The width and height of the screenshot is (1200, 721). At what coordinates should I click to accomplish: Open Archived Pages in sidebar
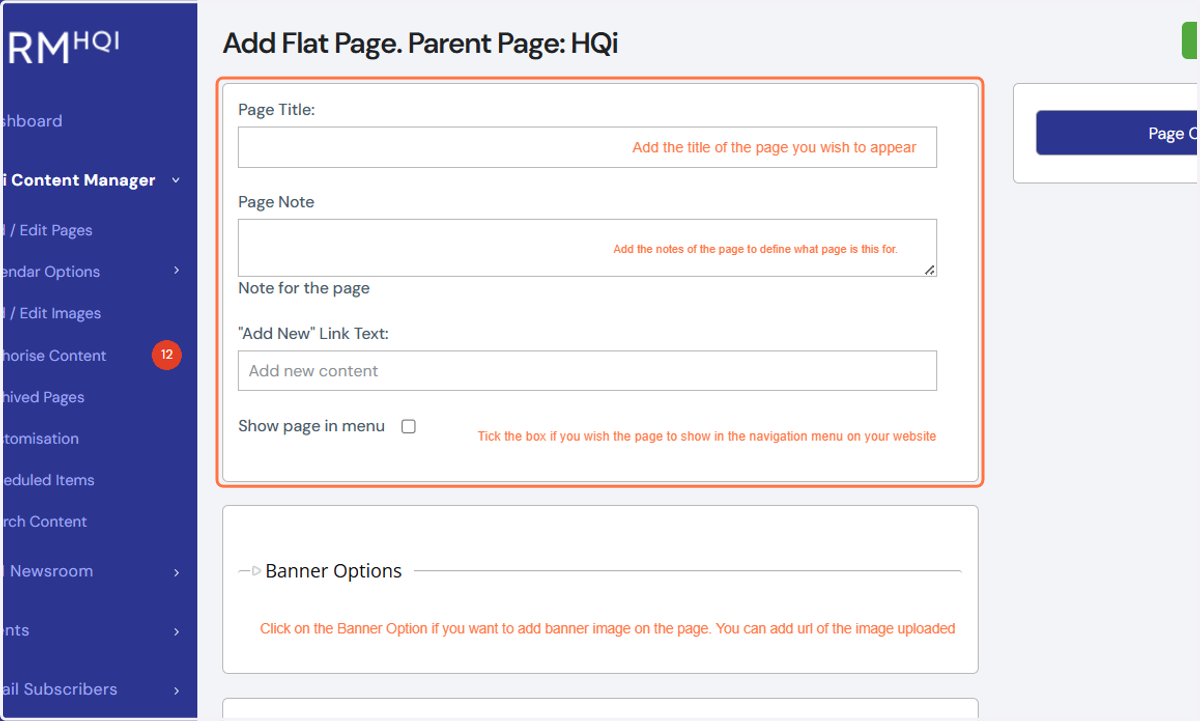tap(43, 397)
